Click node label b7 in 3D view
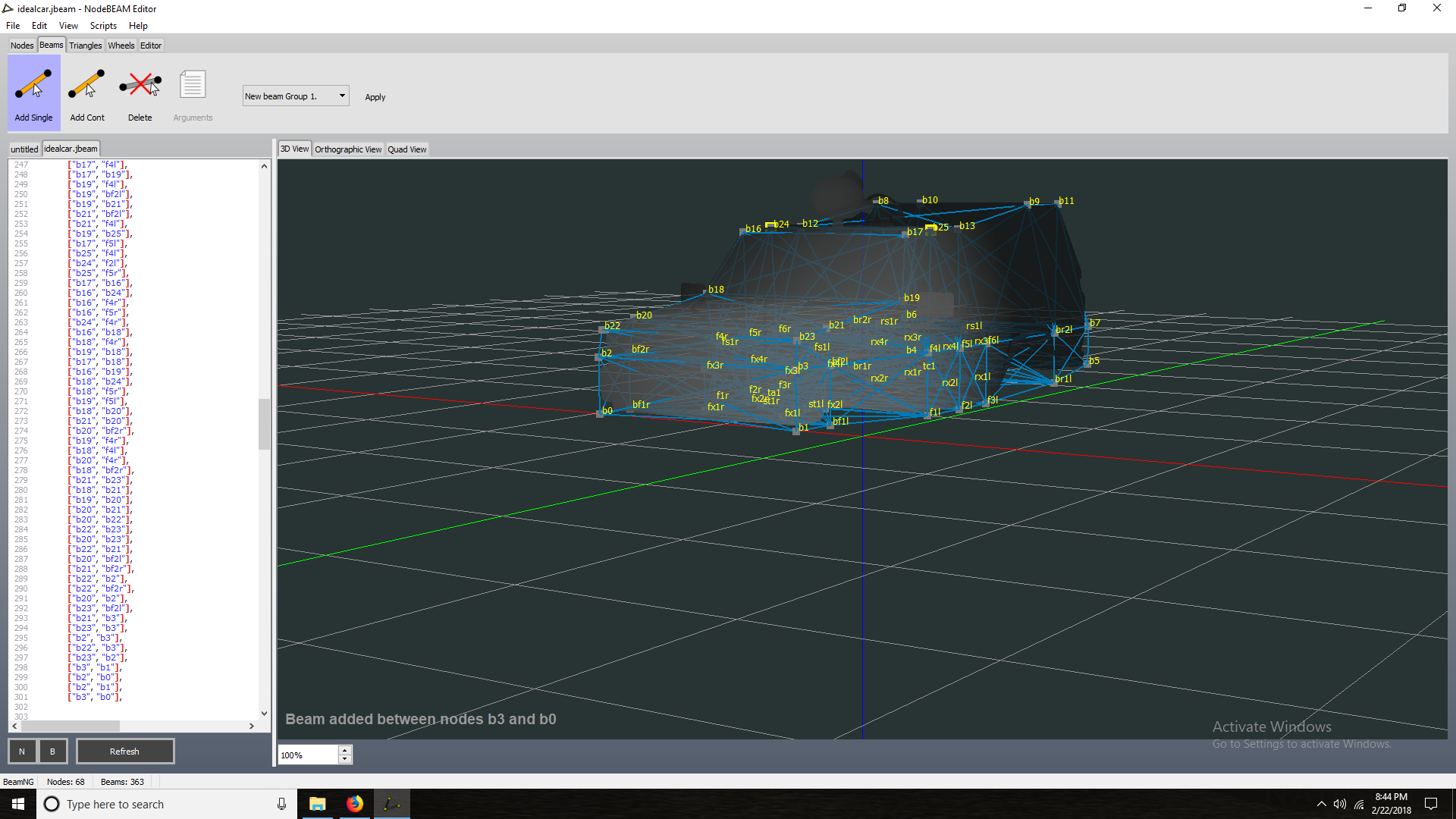 tap(1094, 323)
